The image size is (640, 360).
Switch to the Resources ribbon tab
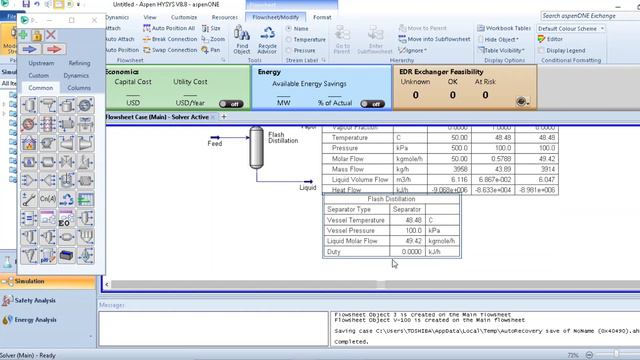(x=224, y=17)
